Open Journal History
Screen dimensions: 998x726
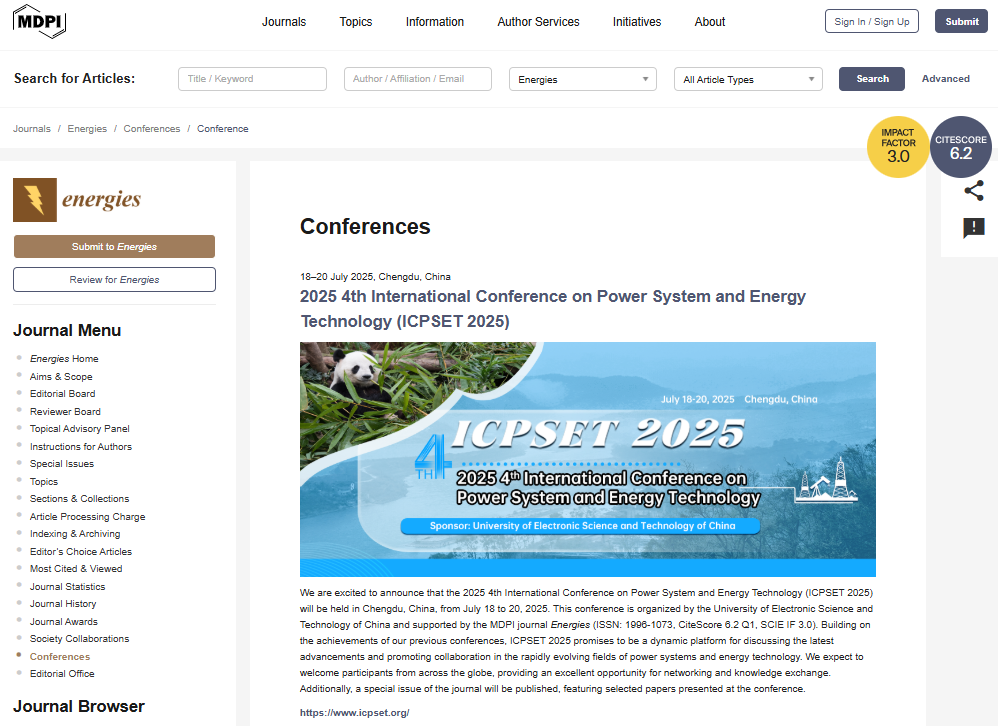pyautogui.click(x=63, y=604)
